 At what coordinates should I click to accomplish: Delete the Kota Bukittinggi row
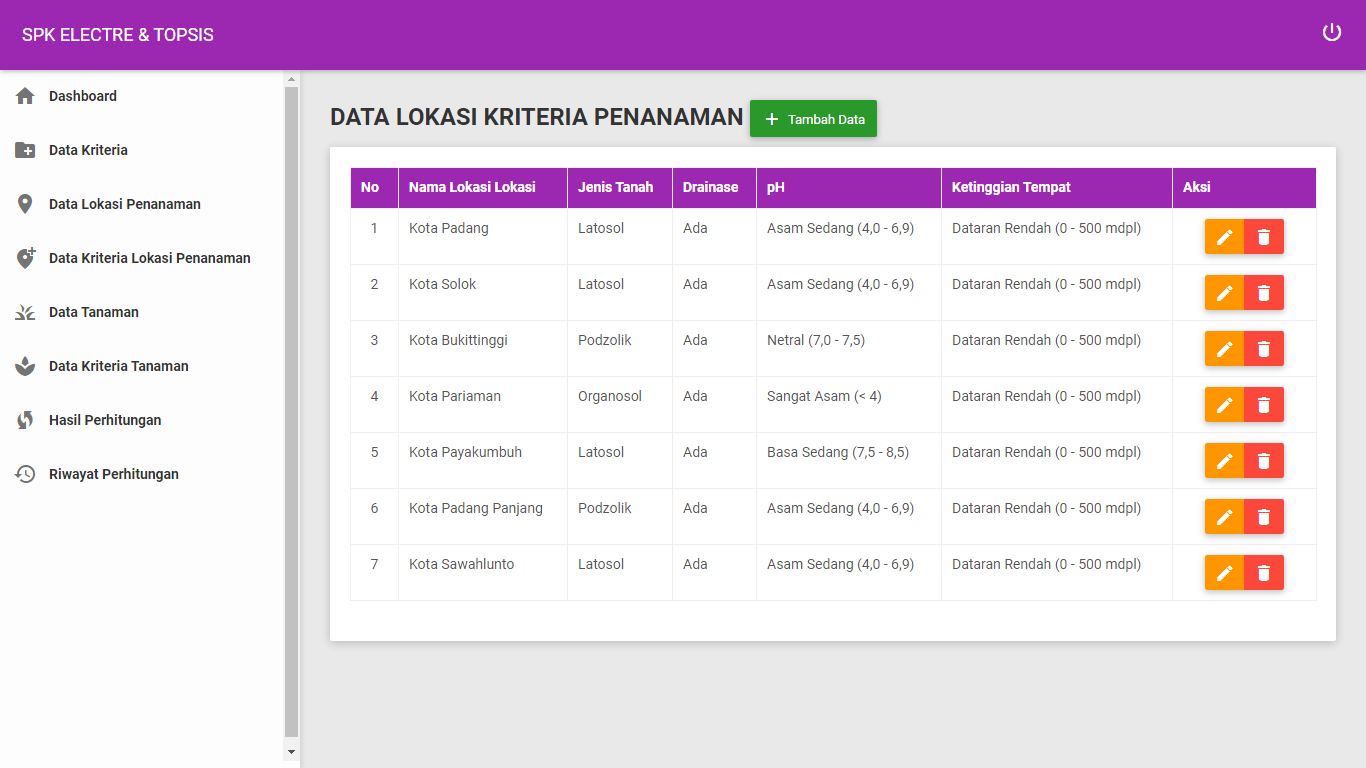(x=1264, y=349)
